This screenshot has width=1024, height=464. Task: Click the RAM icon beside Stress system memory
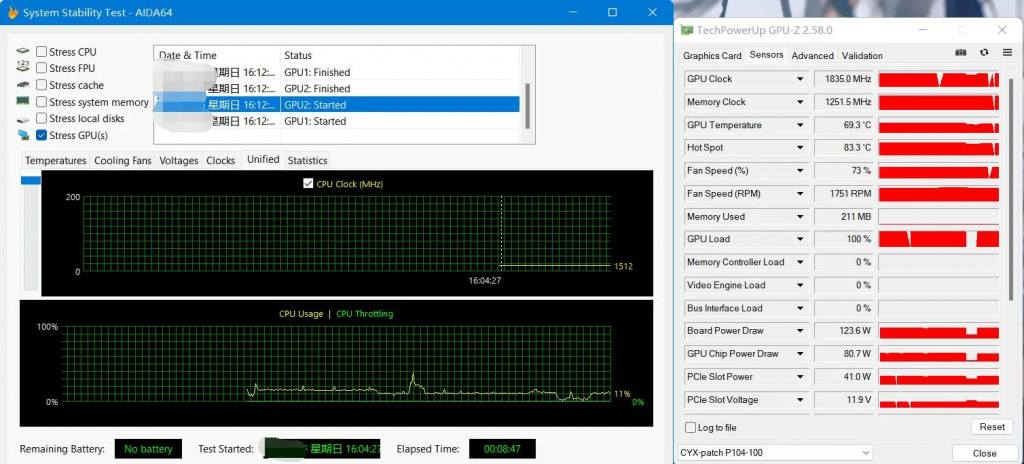(x=24, y=101)
